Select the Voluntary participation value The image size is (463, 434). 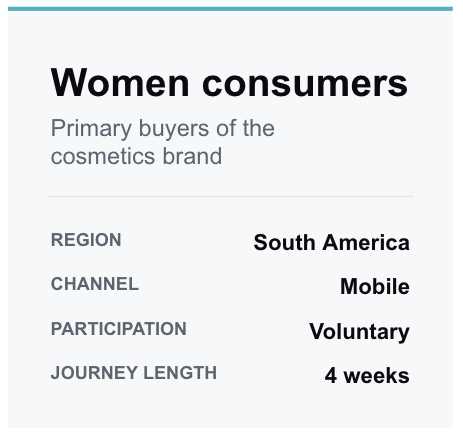[x=359, y=332]
